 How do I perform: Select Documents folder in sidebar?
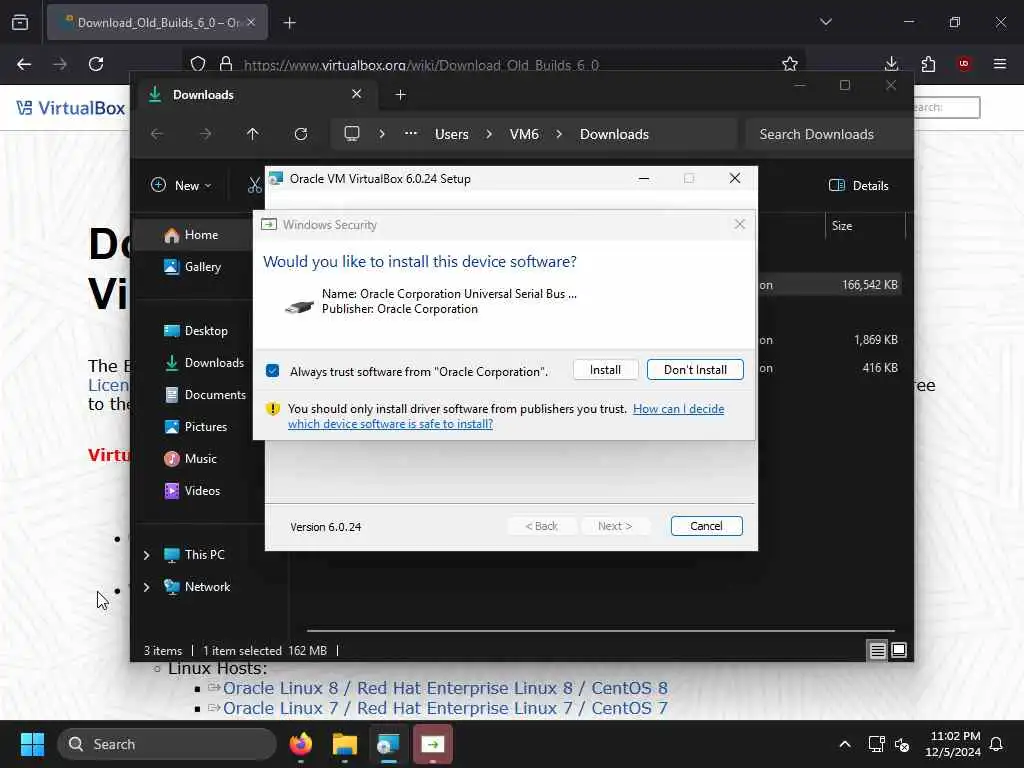[205, 394]
